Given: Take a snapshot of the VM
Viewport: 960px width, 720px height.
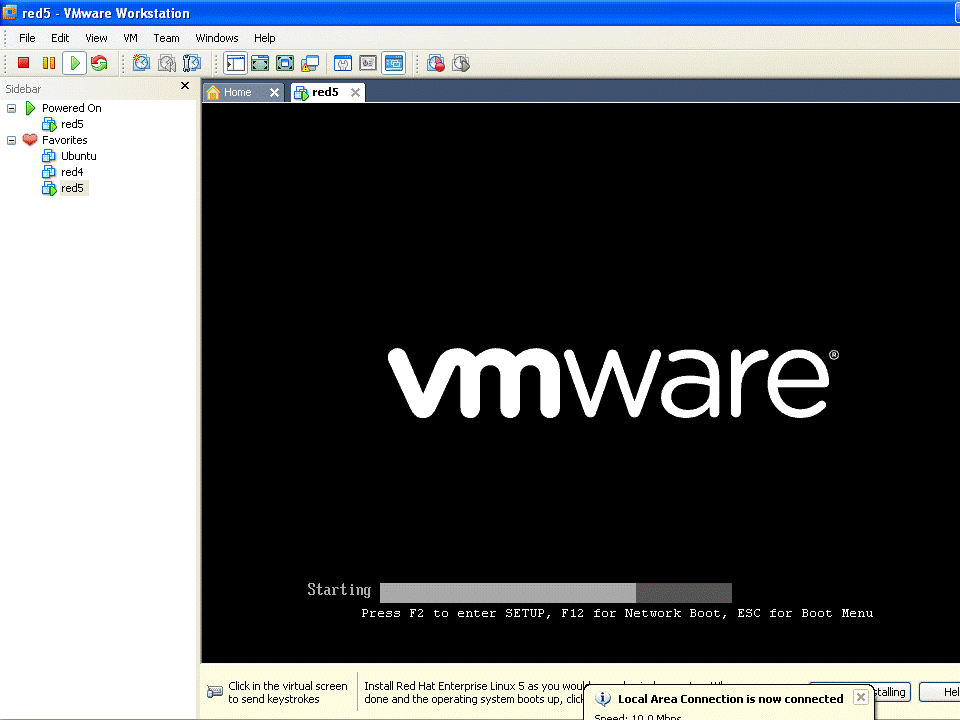Looking at the screenshot, I should point(141,63).
